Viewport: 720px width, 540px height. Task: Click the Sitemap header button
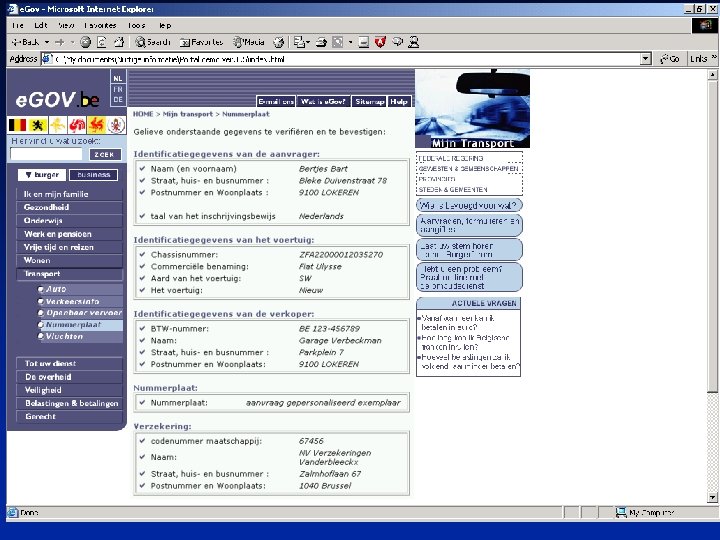pos(369,101)
